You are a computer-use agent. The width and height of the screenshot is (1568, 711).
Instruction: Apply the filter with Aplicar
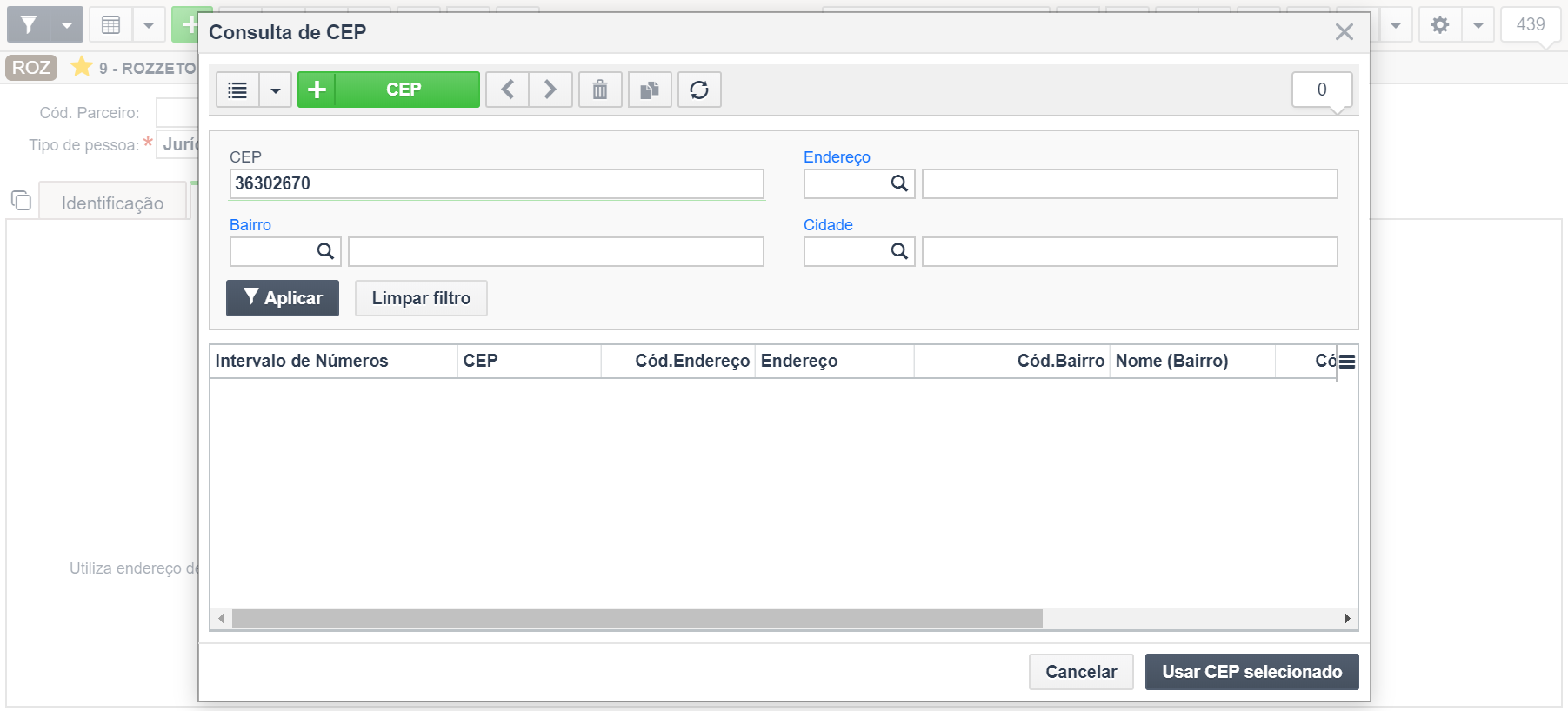283,298
